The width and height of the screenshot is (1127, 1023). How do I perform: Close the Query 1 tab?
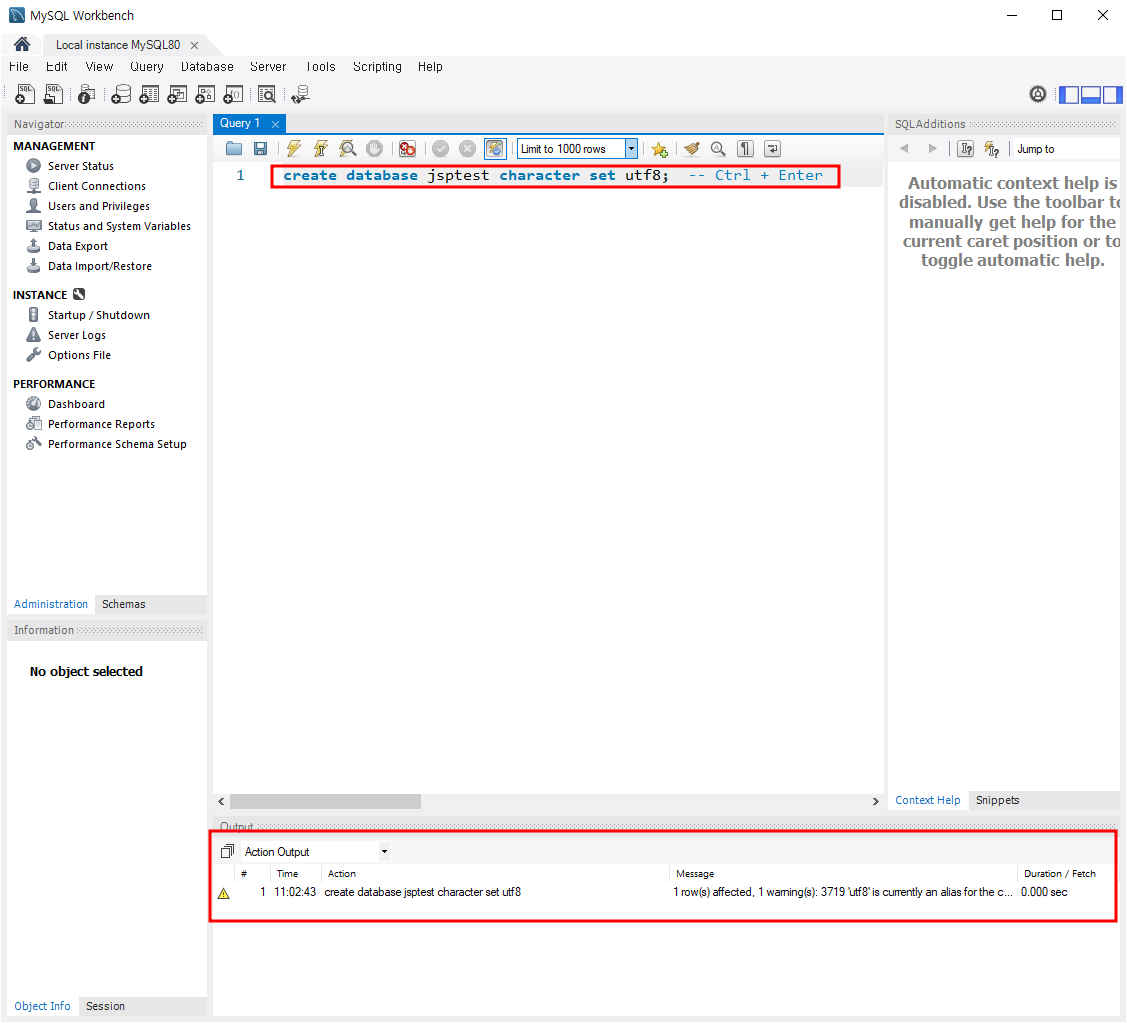click(275, 124)
